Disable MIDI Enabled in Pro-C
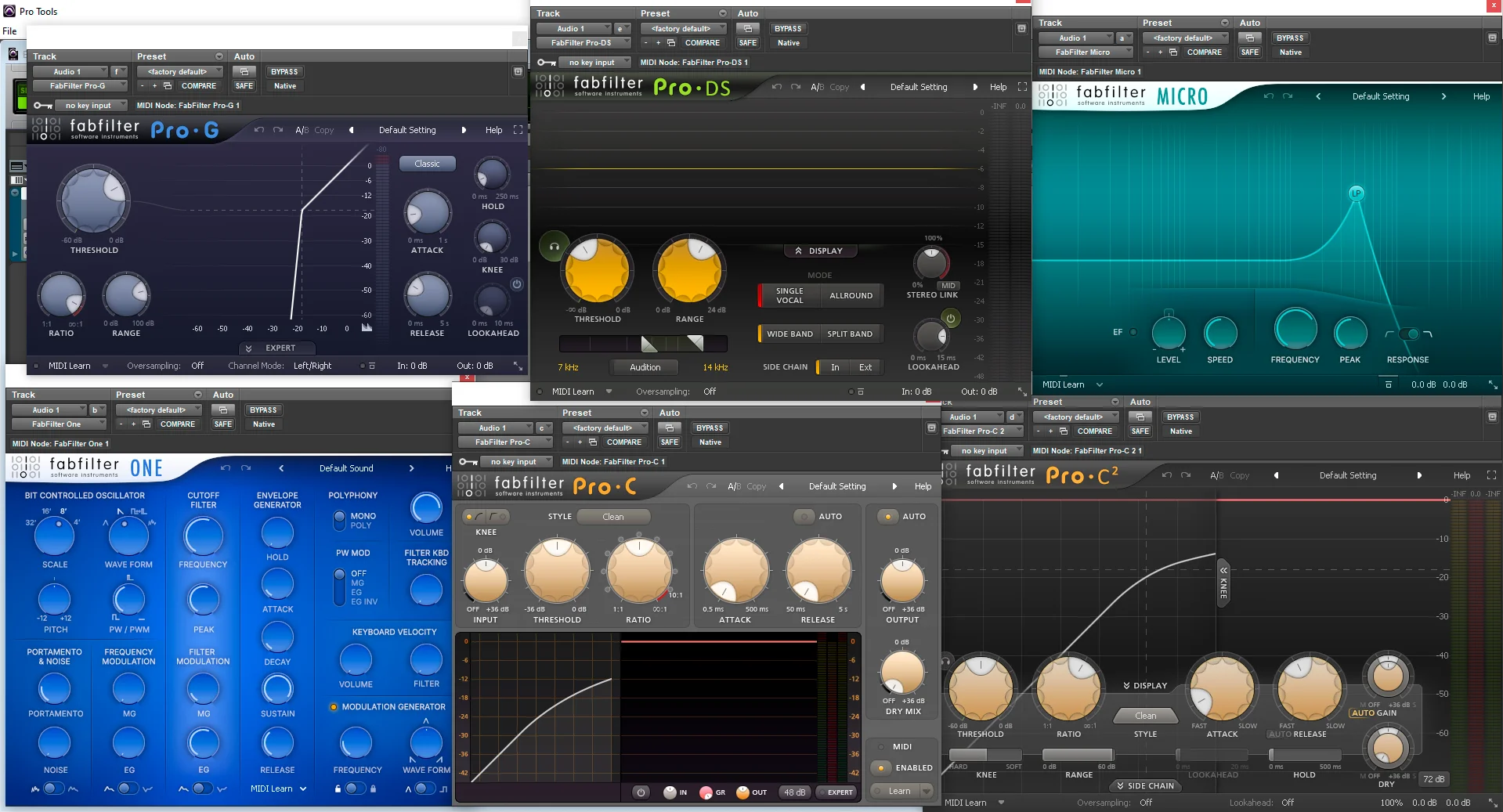This screenshot has height=812, width=1503. point(881,768)
